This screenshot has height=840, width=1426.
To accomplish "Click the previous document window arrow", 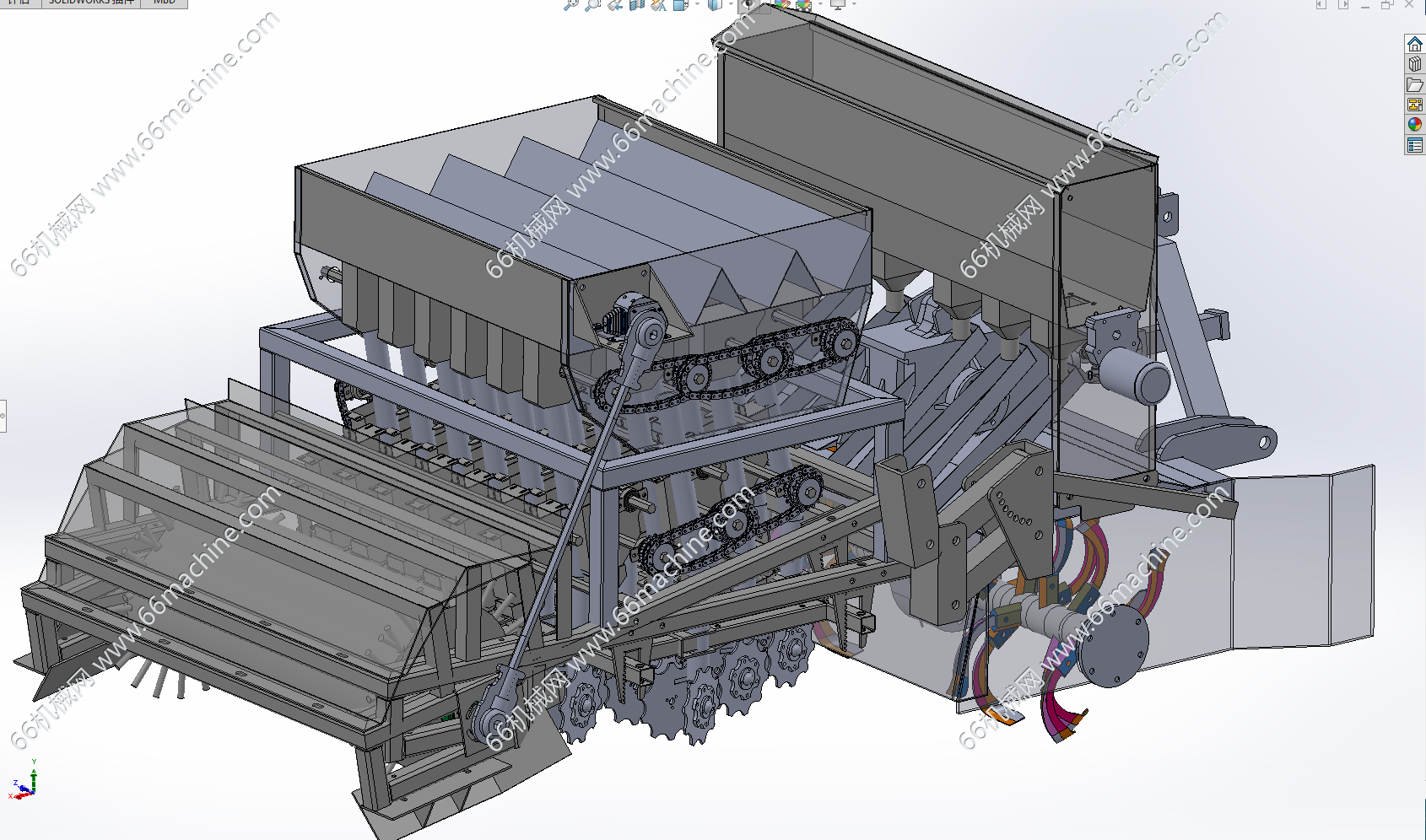I will tap(1321, 4).
